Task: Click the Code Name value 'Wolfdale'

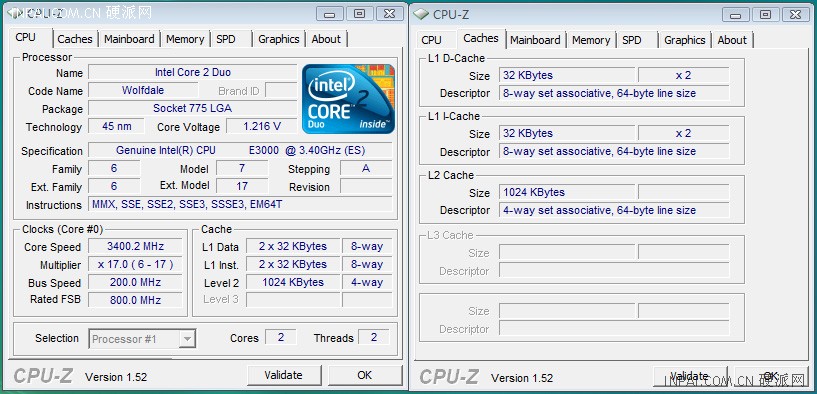Action: (143, 90)
